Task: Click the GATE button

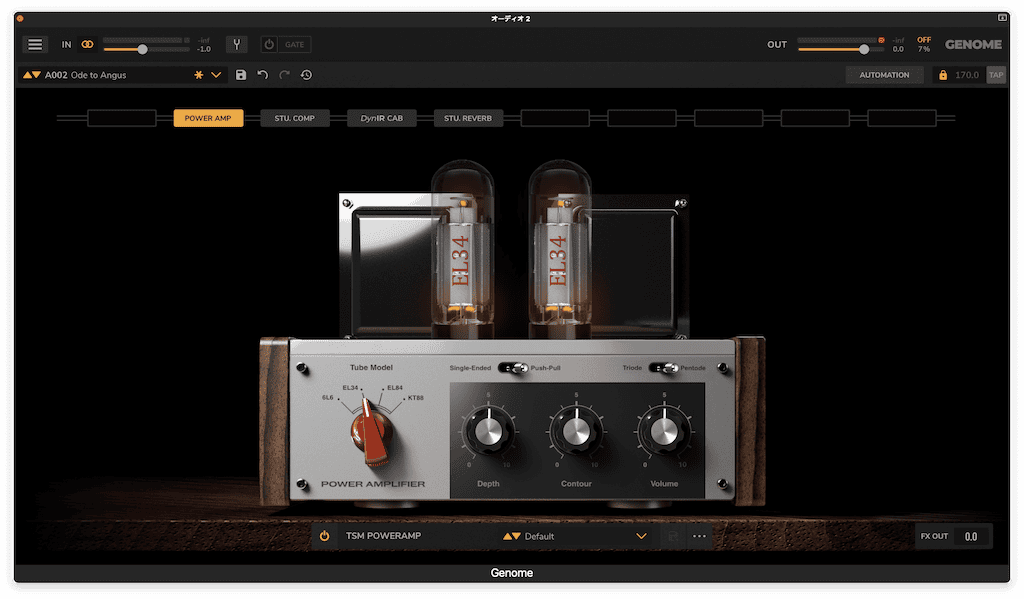Action: 295,44
